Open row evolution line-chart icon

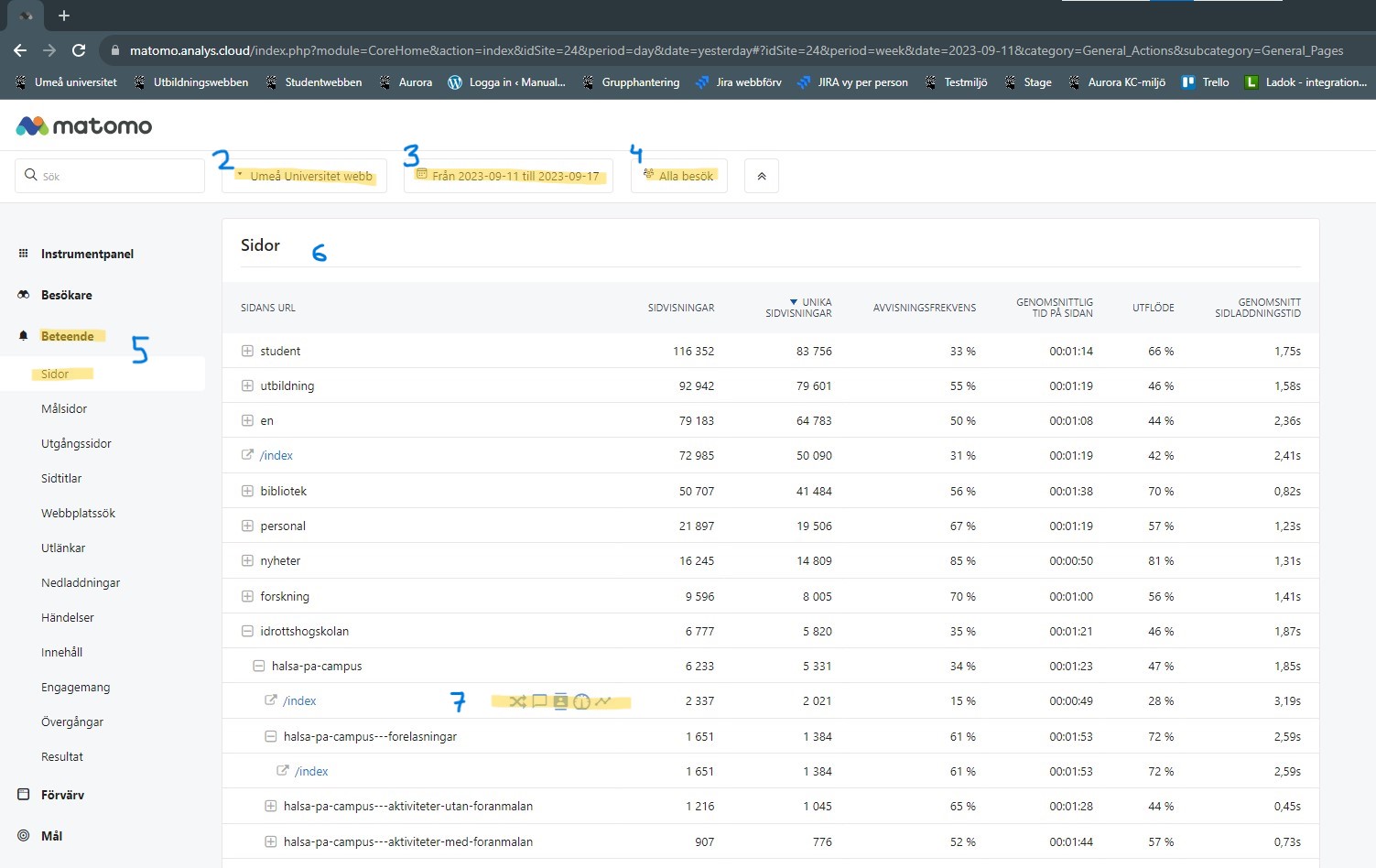pyautogui.click(x=602, y=701)
